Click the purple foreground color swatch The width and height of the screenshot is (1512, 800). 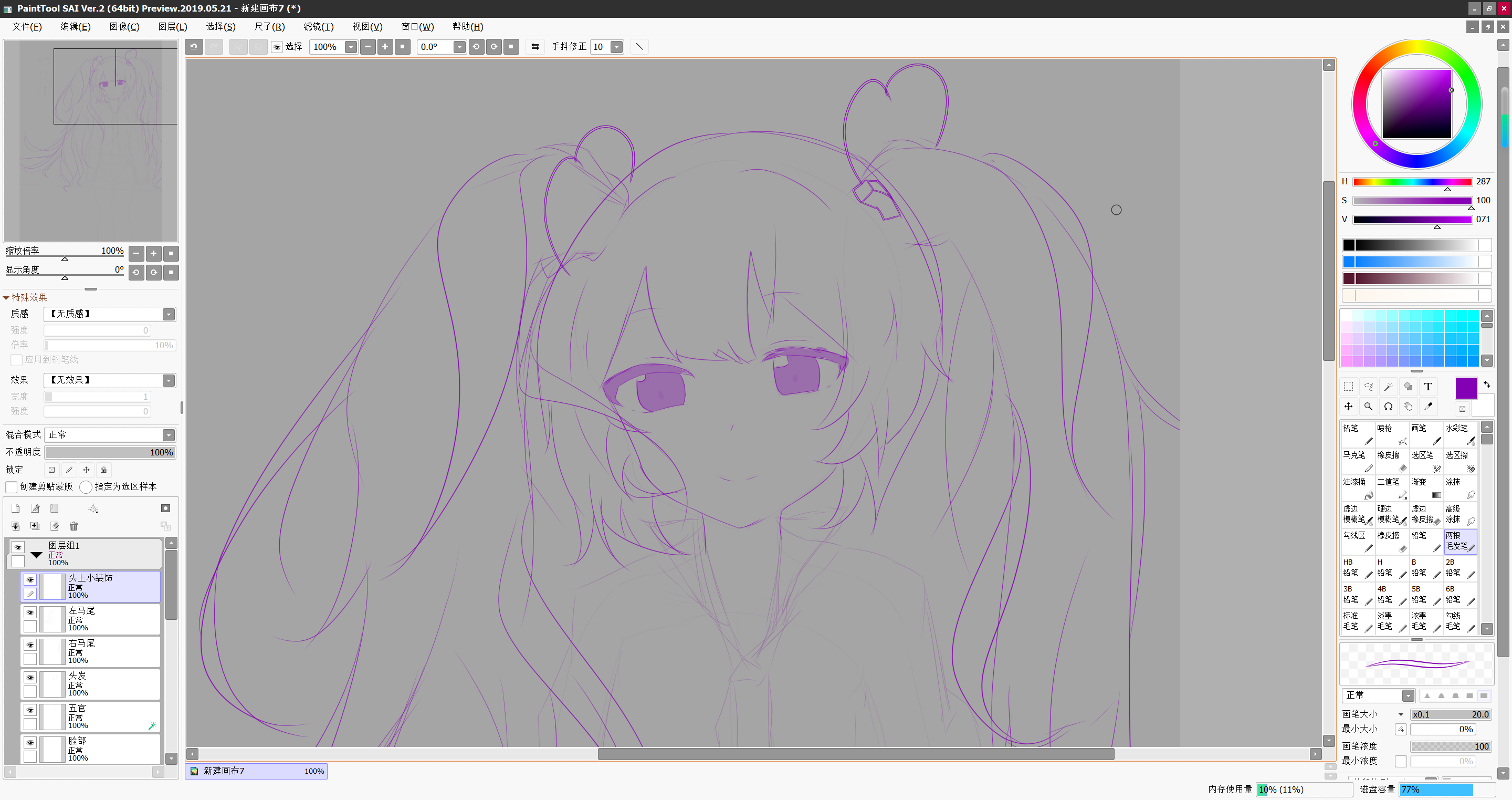tap(1465, 388)
